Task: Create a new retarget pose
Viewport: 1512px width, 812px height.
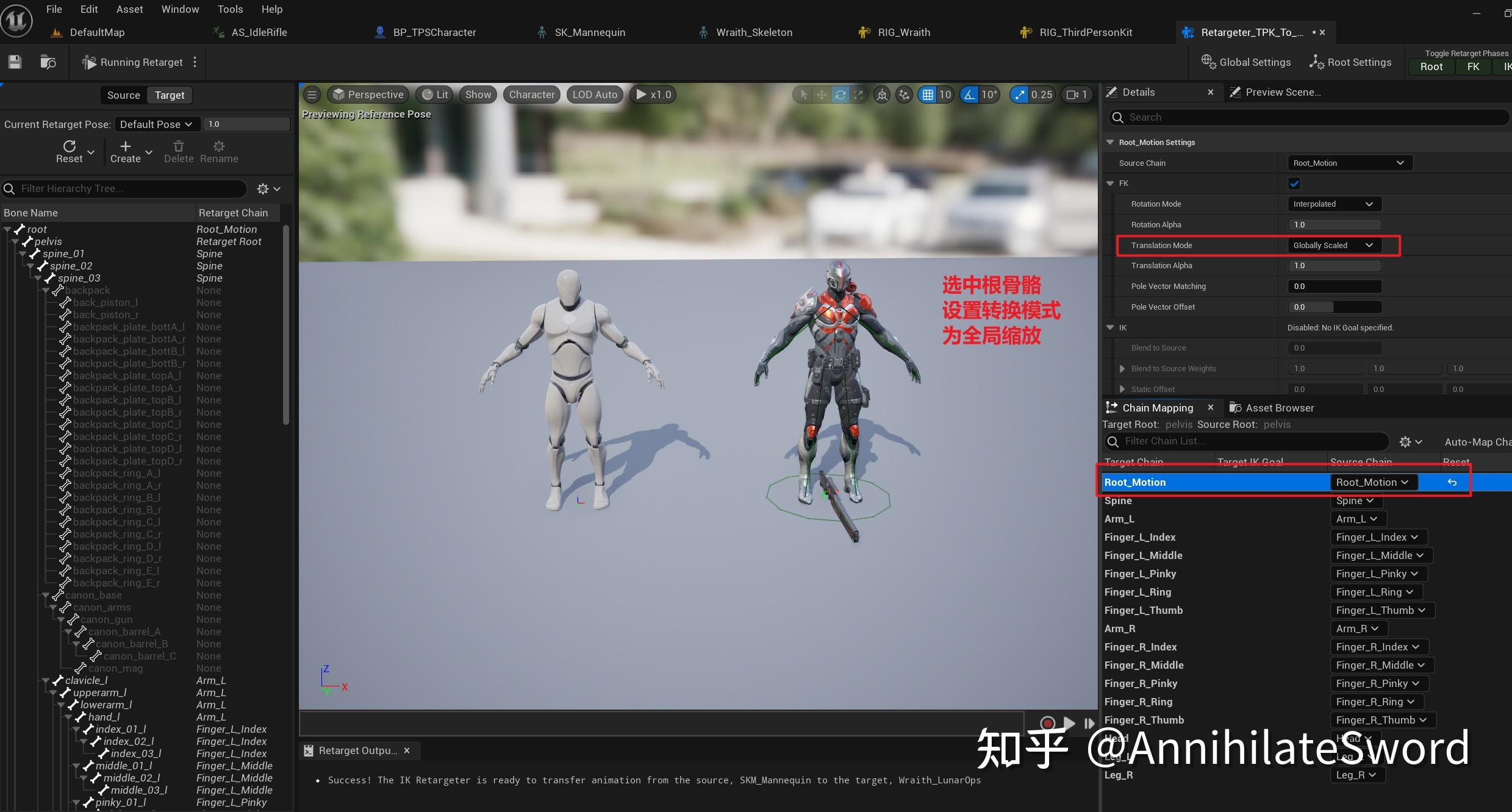Action: (x=125, y=151)
